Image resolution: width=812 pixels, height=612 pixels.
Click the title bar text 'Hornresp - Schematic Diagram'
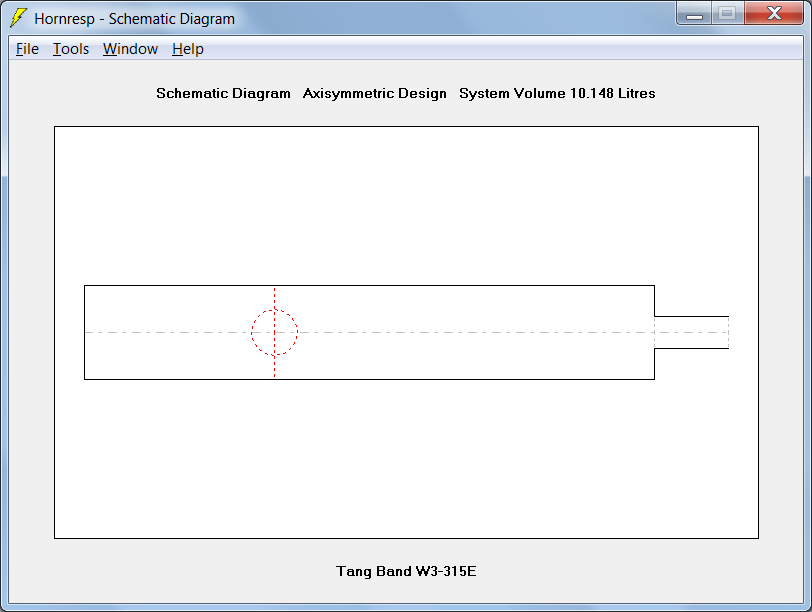(135, 19)
